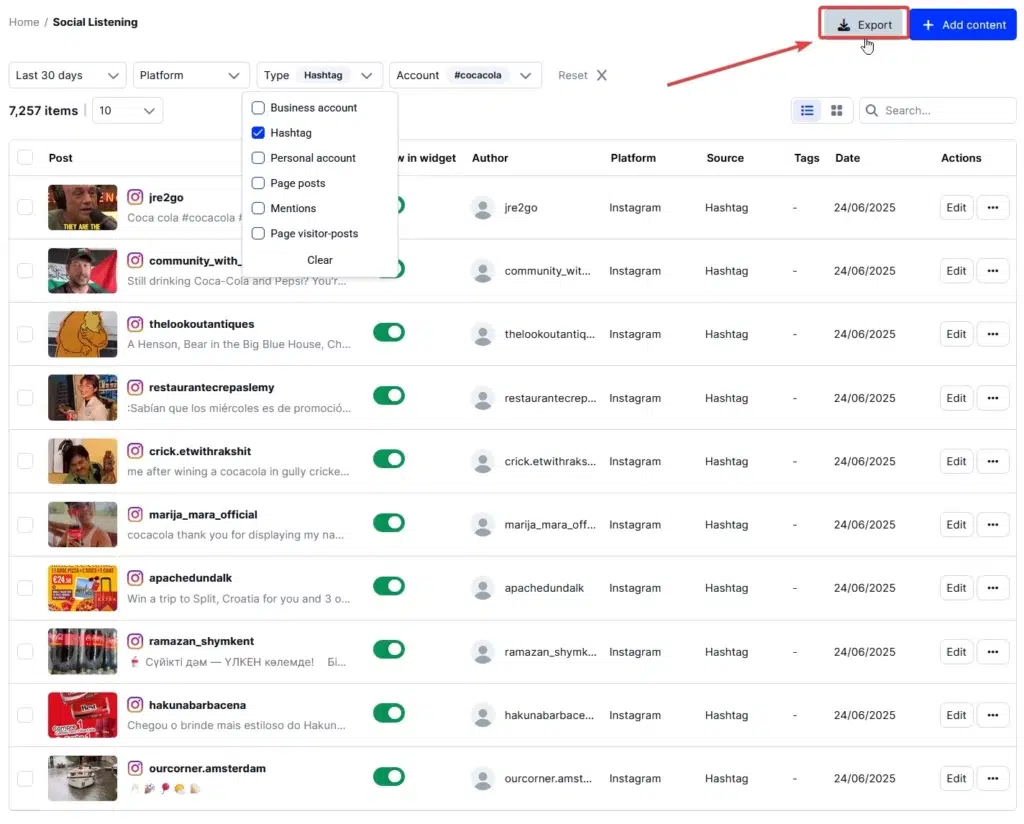Focus the Search field
This screenshot has width=1024, height=824.
pos(938,110)
